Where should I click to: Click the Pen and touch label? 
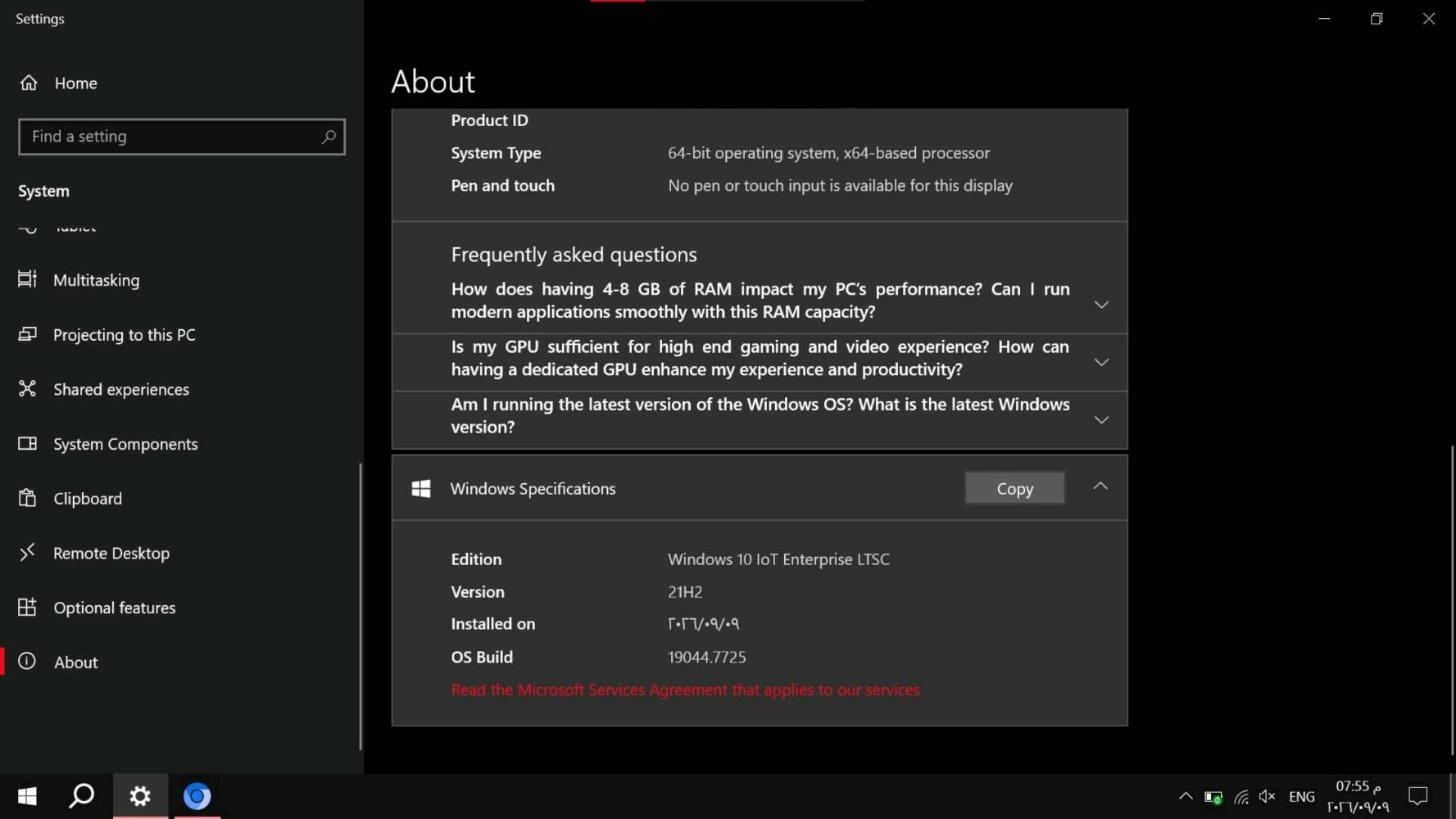502,186
